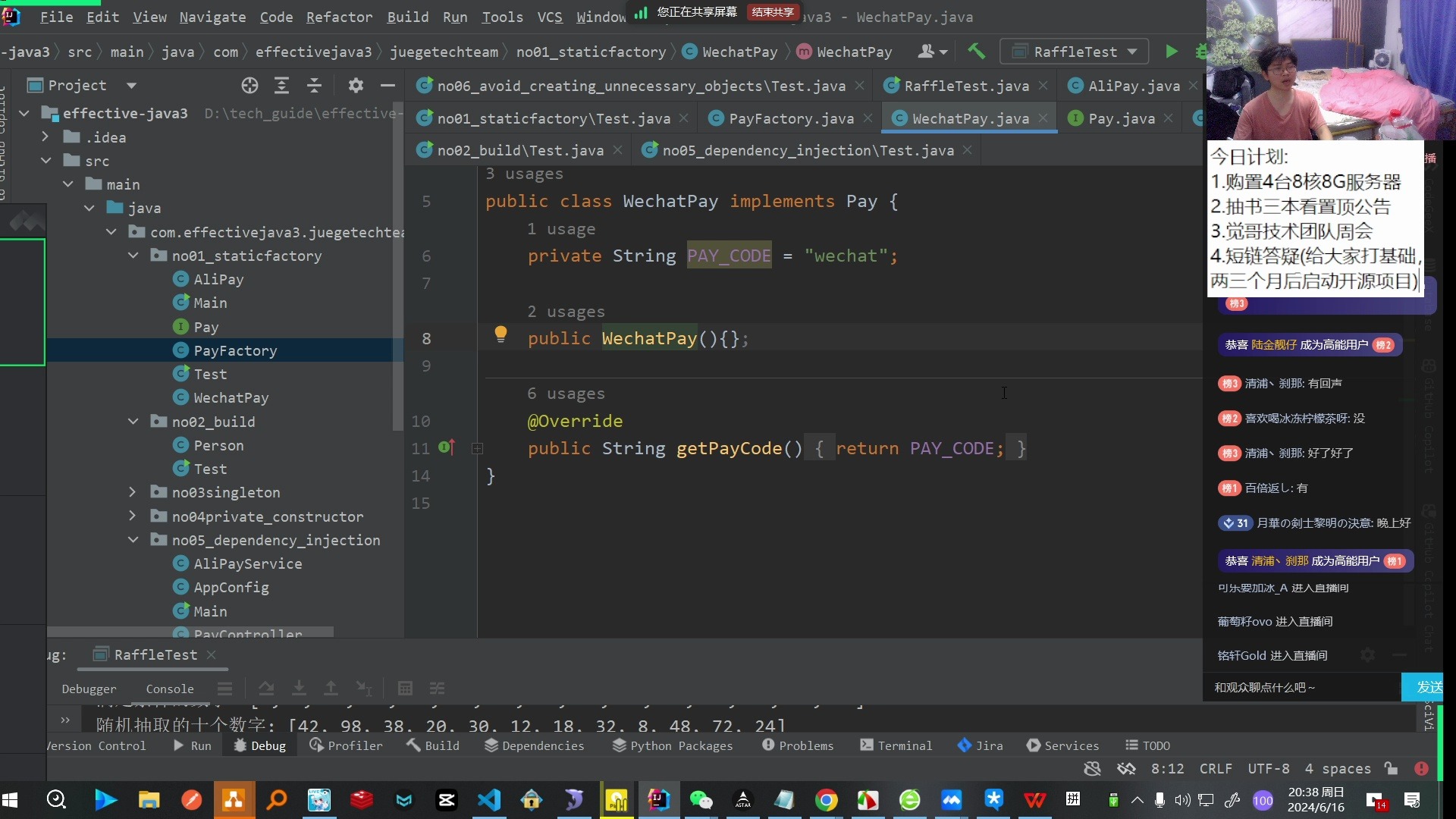The height and width of the screenshot is (819, 1456).
Task: Click the Step Into debugger icon
Action: 299,689
